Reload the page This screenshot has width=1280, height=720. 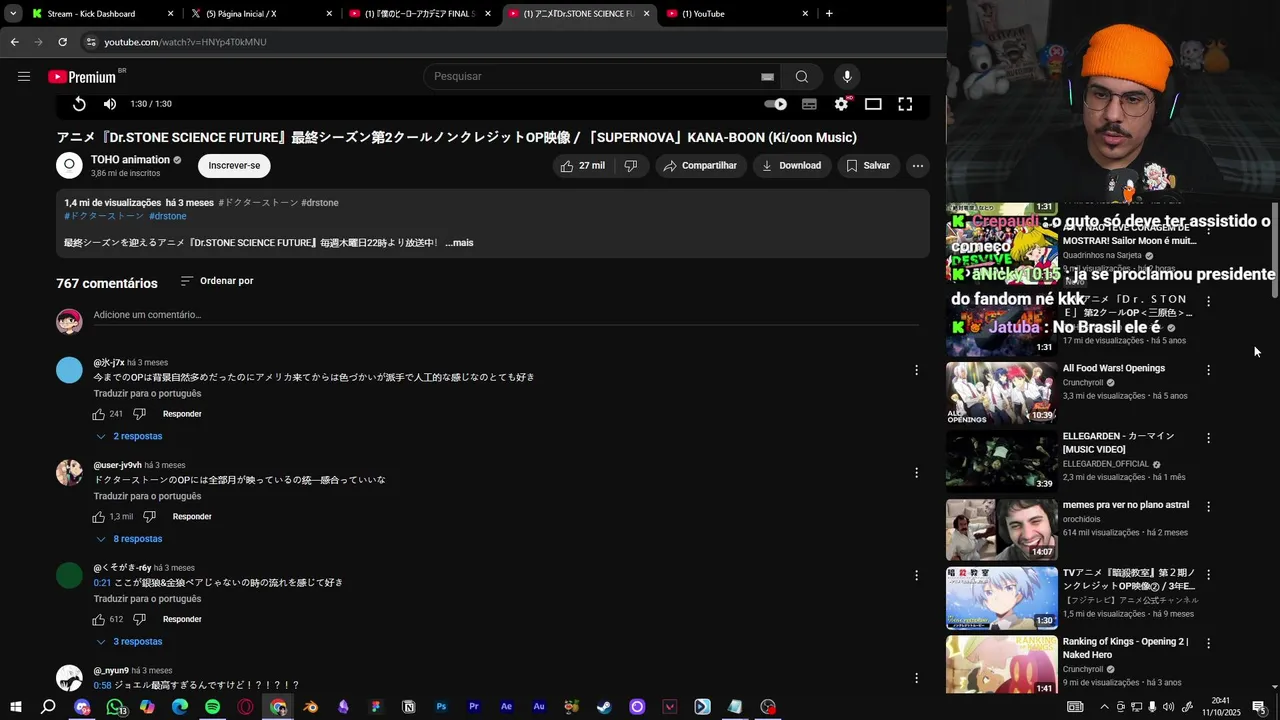pos(62,42)
